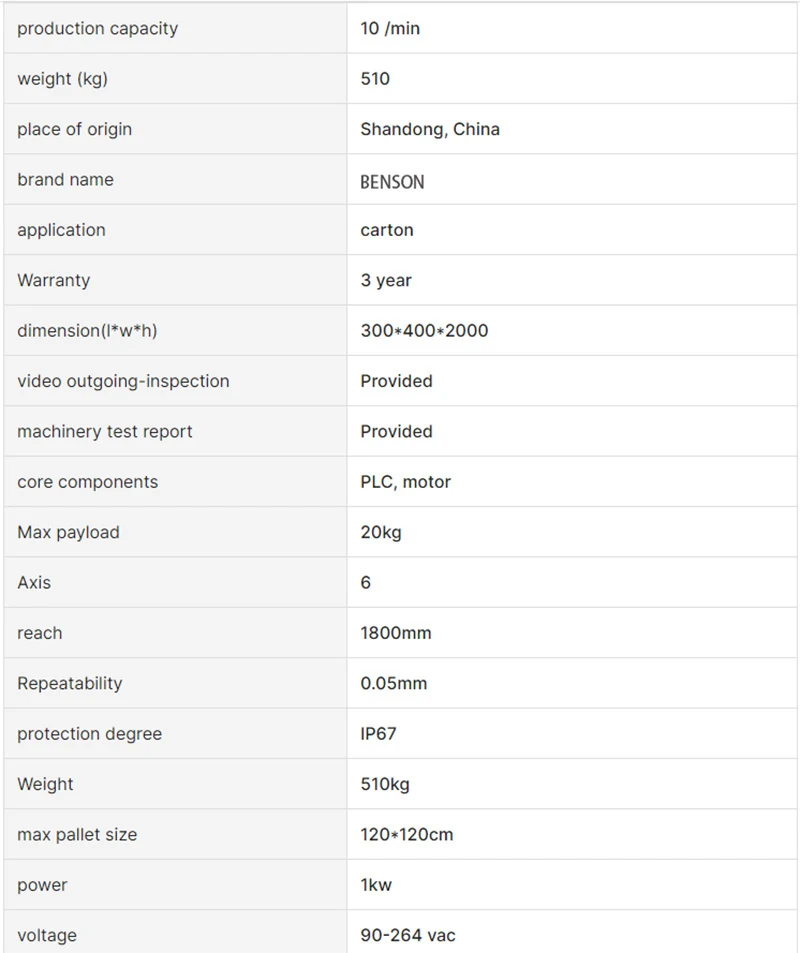Click the Warranty 3 year value
Screen dimensions: 800x953
386,281
